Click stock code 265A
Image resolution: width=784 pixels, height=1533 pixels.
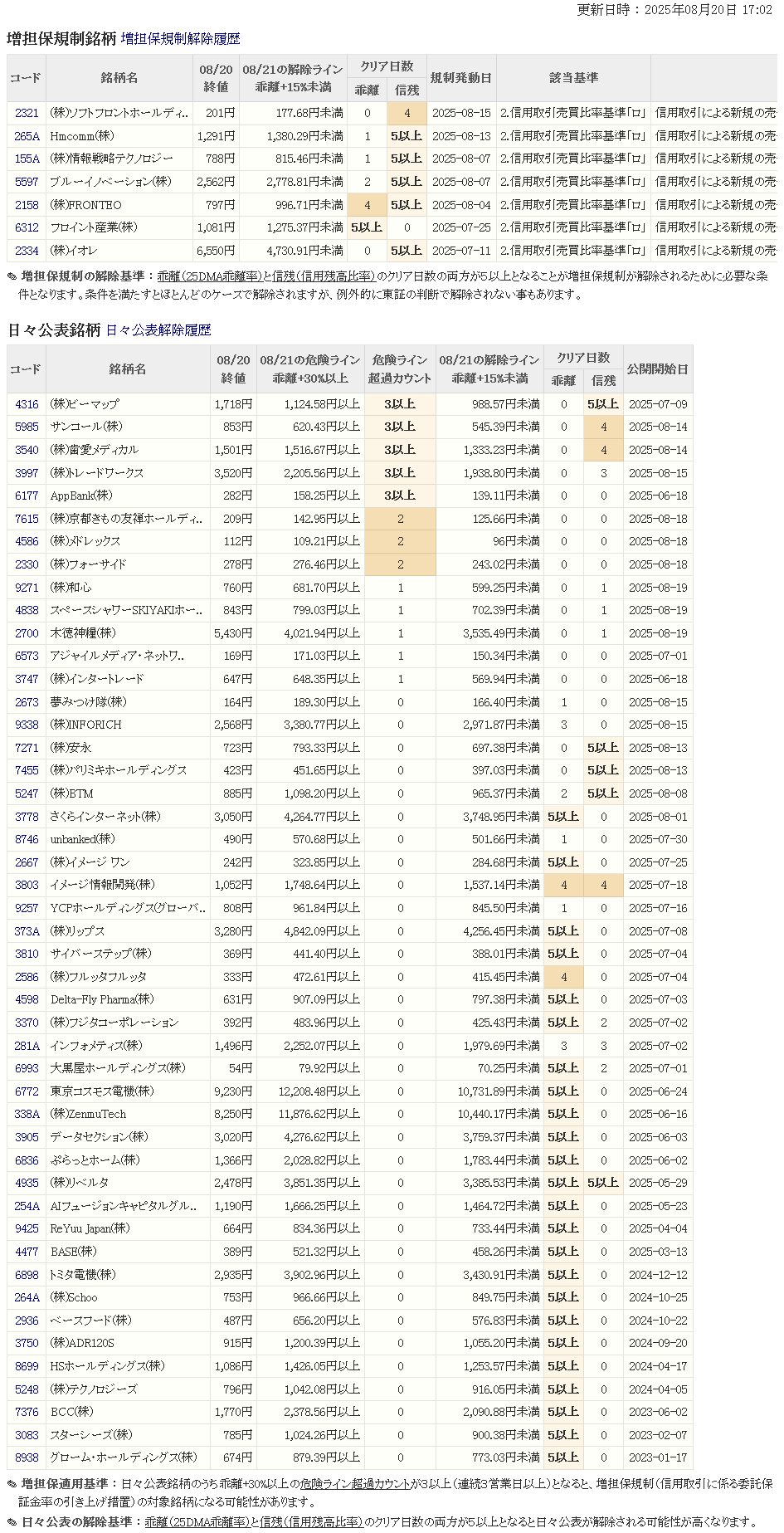pyautogui.click(x=27, y=136)
